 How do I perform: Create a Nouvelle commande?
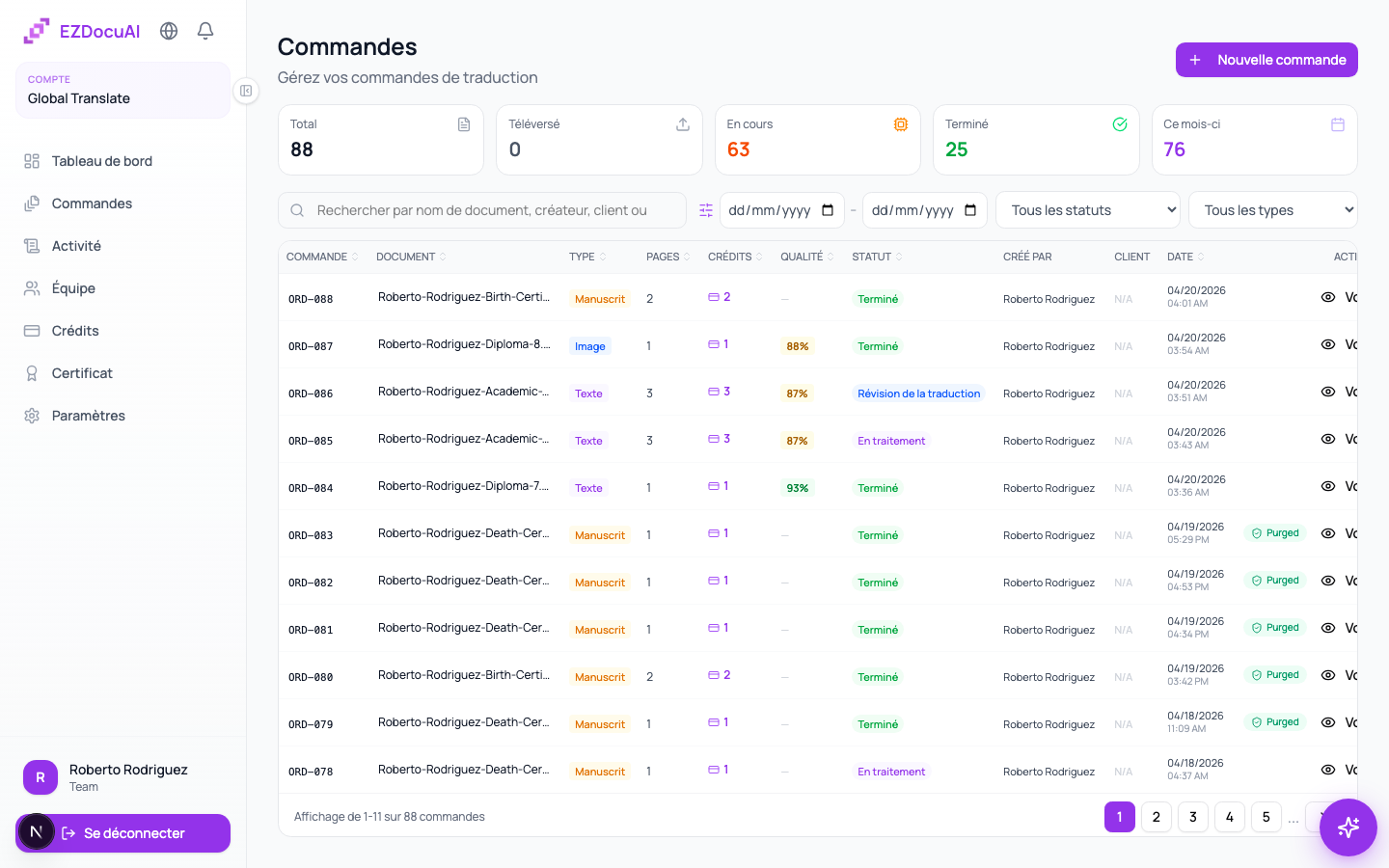(x=1266, y=60)
